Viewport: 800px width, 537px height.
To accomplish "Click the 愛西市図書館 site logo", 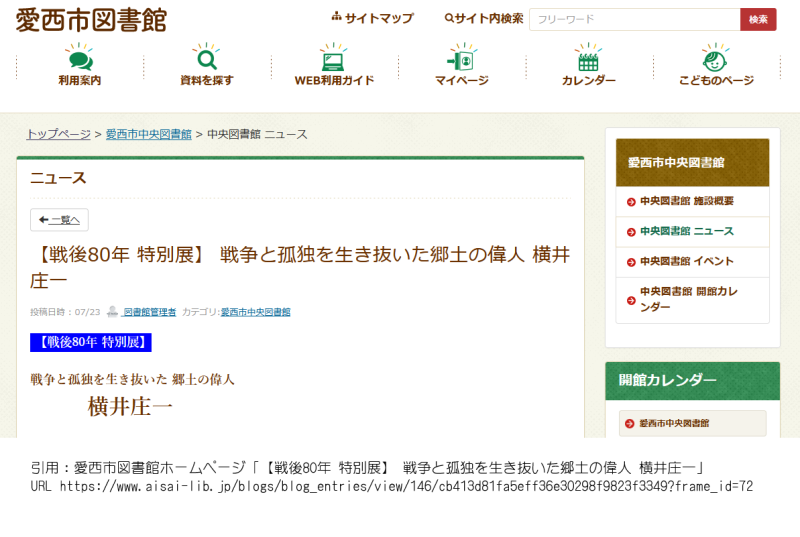I will (x=91, y=20).
